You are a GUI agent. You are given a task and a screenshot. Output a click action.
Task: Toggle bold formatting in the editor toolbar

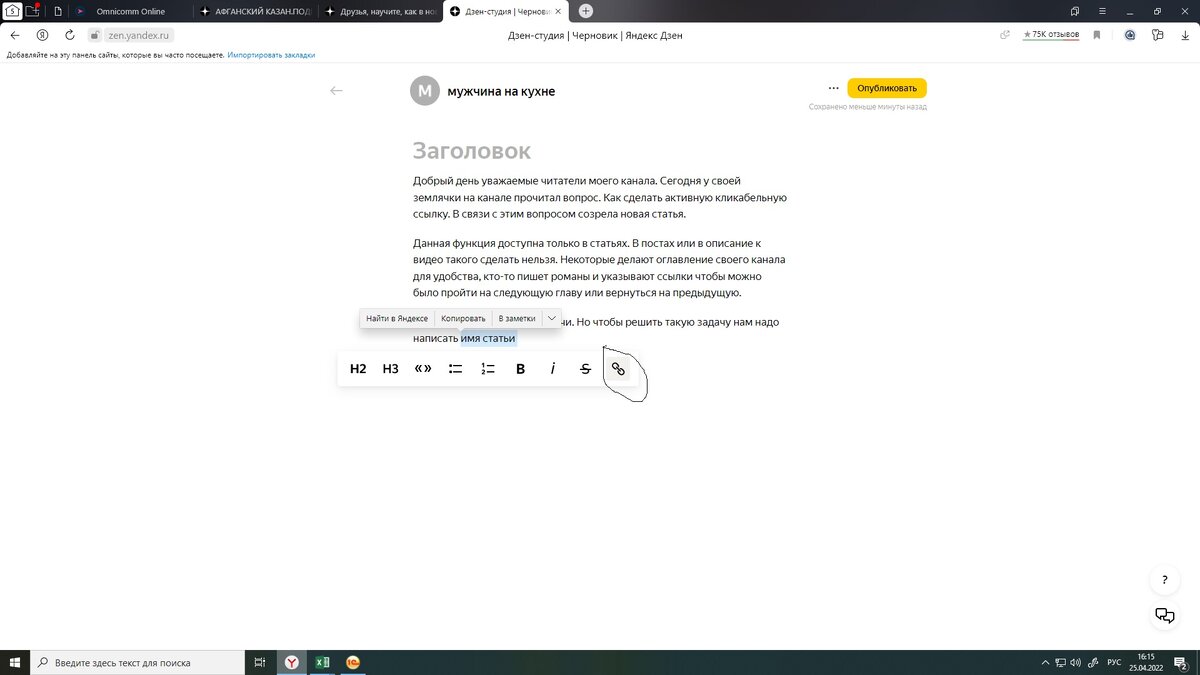[520, 368]
